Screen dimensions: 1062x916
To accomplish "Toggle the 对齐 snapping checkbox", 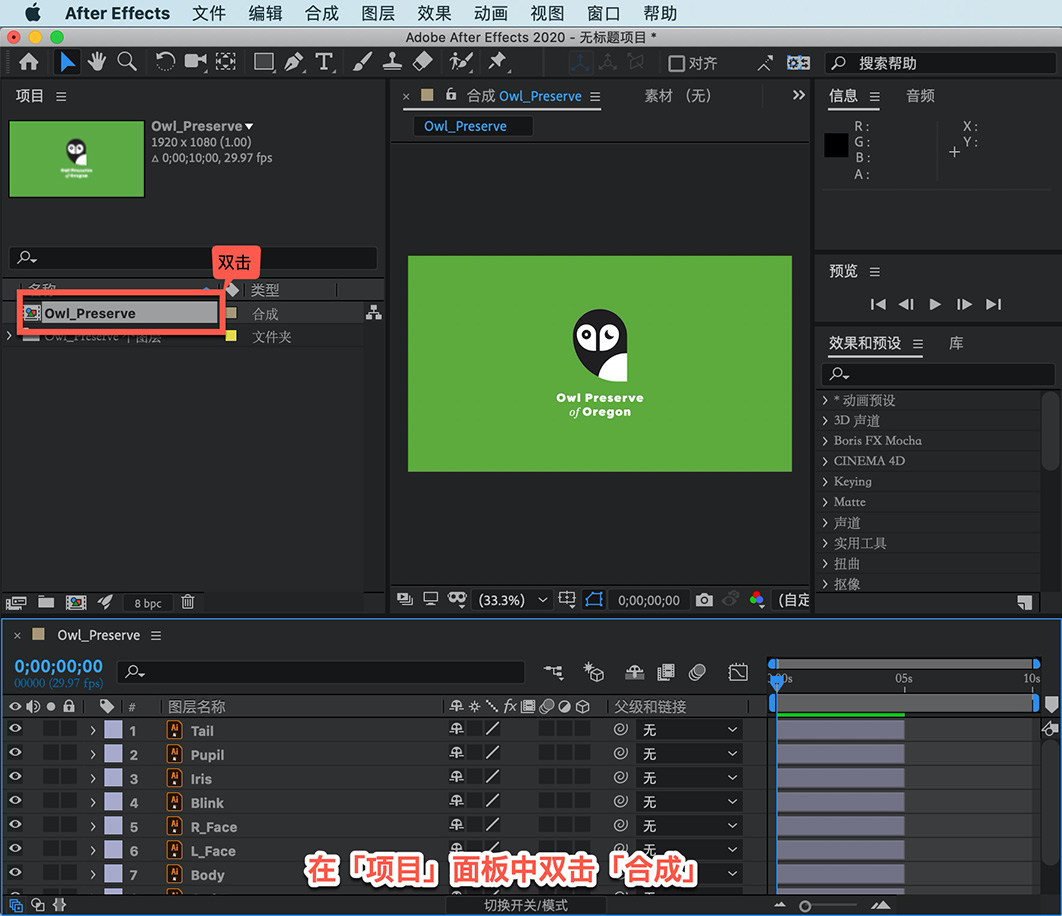I will click(x=676, y=63).
